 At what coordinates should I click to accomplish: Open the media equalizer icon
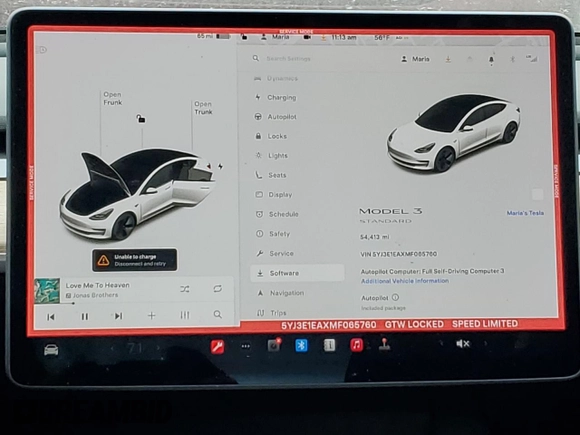click(x=185, y=315)
